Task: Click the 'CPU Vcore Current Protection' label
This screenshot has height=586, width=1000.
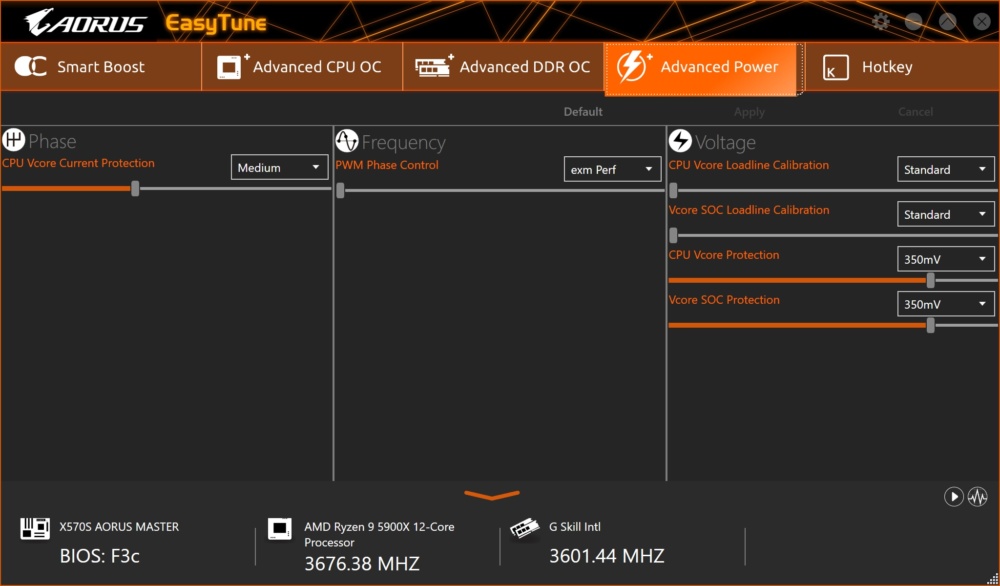Action: 78,163
